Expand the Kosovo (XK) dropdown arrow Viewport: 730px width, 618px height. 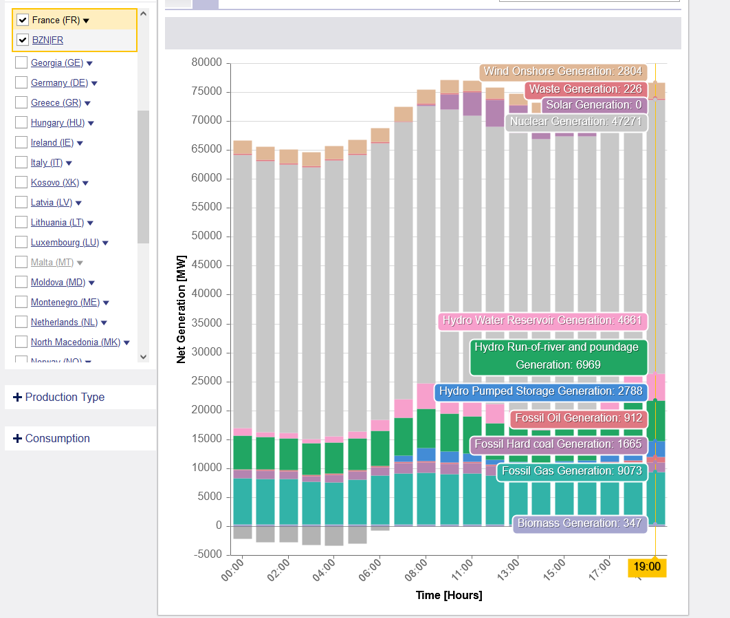coord(85,183)
